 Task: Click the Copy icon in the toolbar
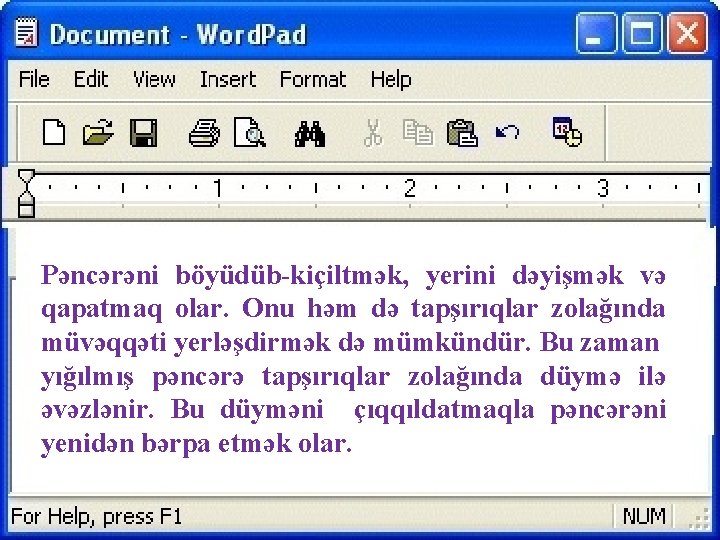[x=417, y=133]
